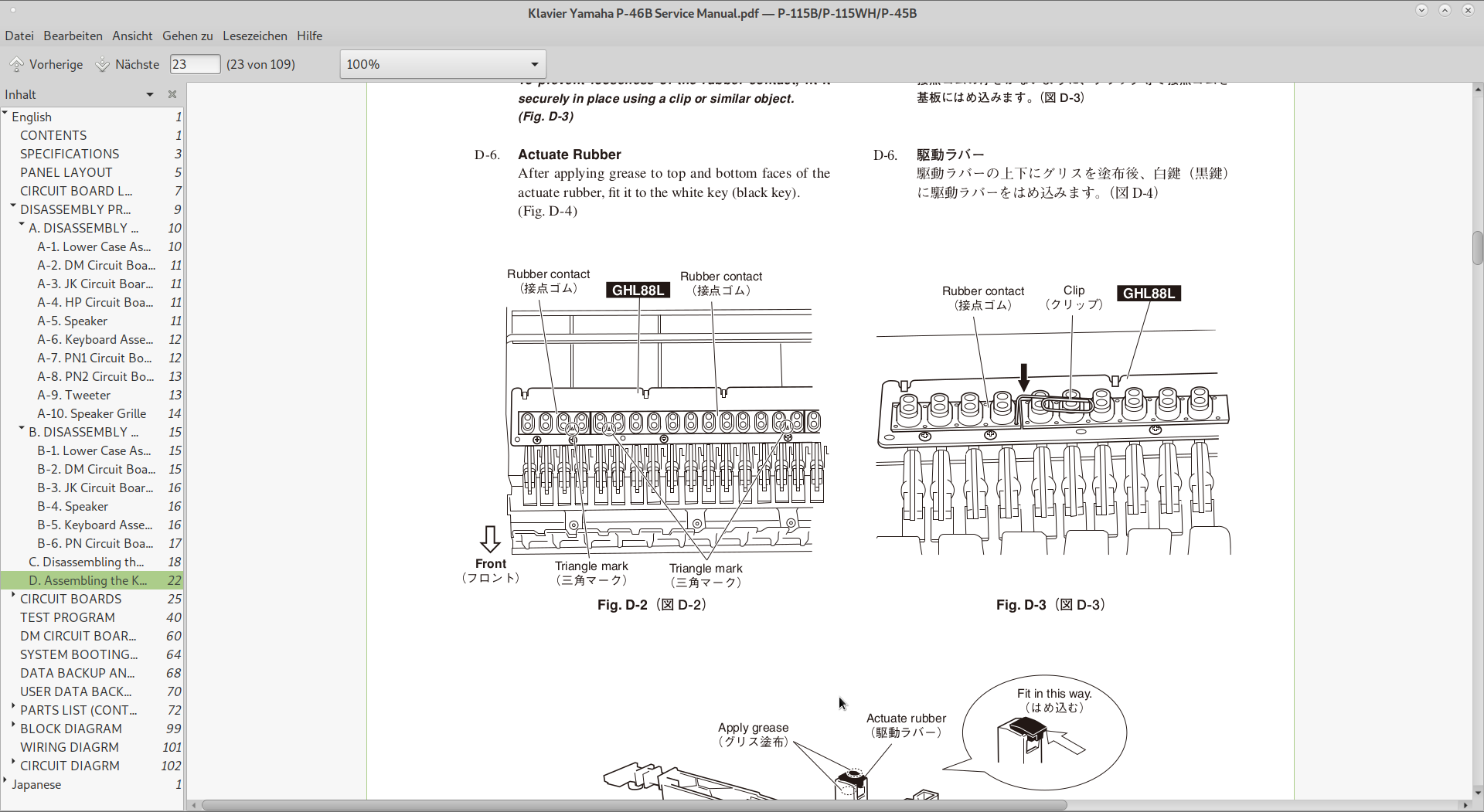Select highlighted D. Assembling the K... entry

coord(92,580)
